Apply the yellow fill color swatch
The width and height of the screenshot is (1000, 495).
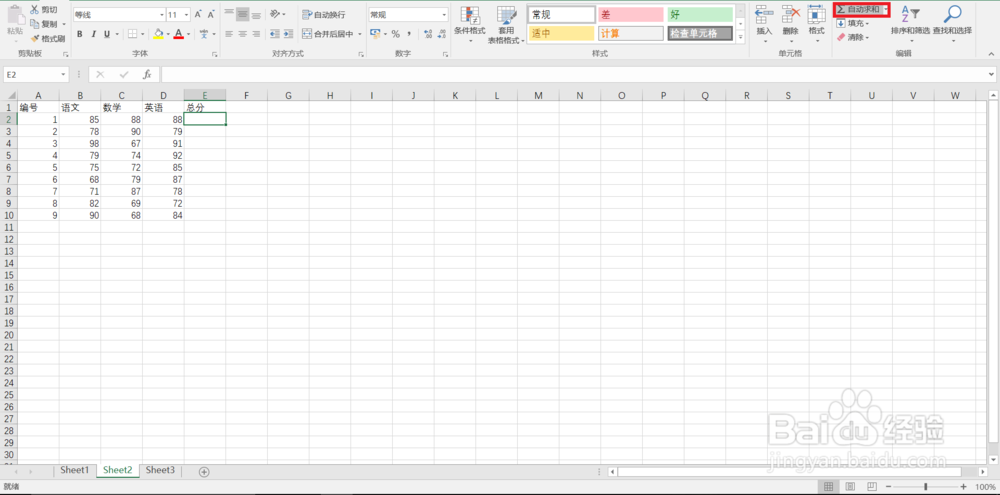158,34
